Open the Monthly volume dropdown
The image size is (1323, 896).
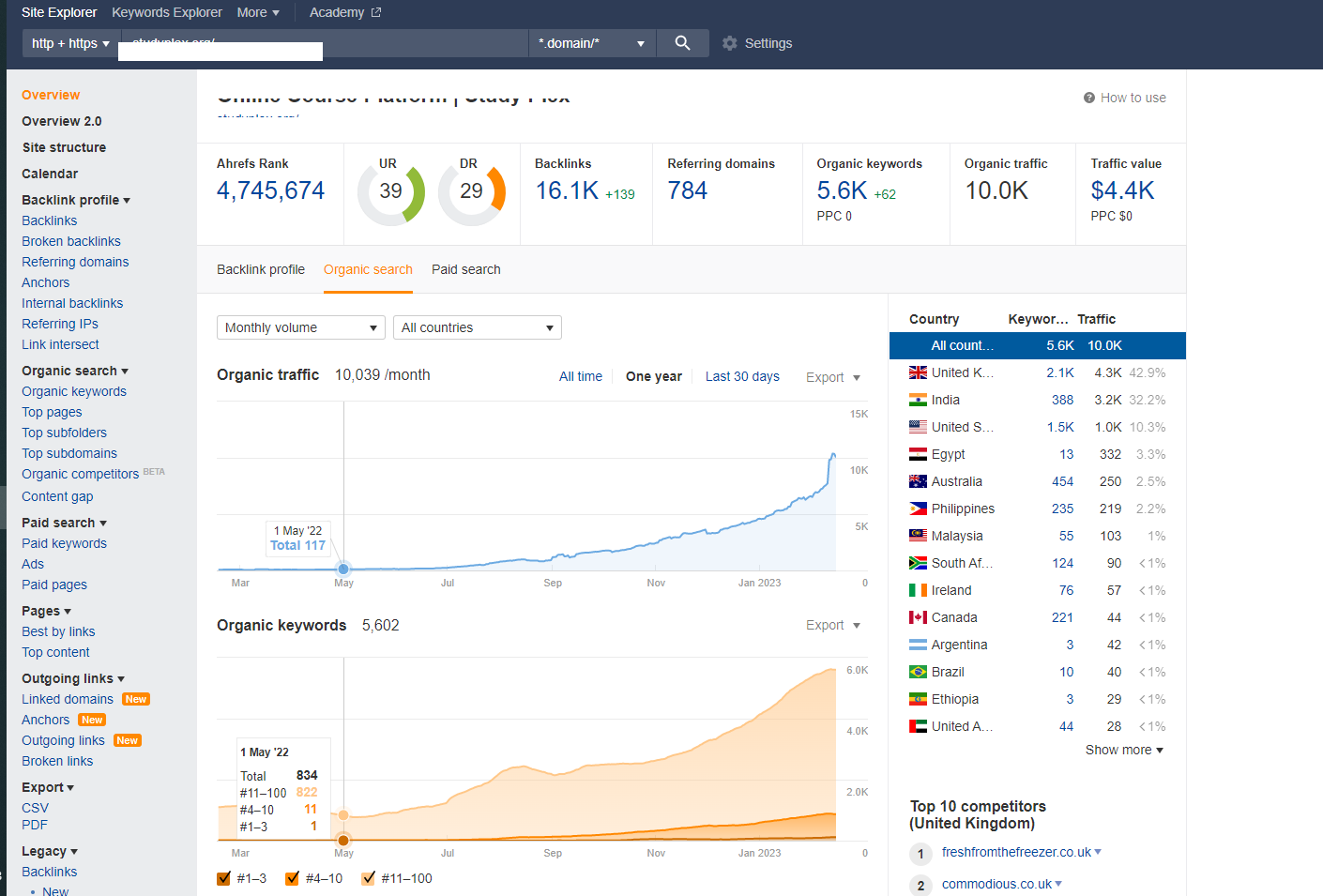point(301,327)
